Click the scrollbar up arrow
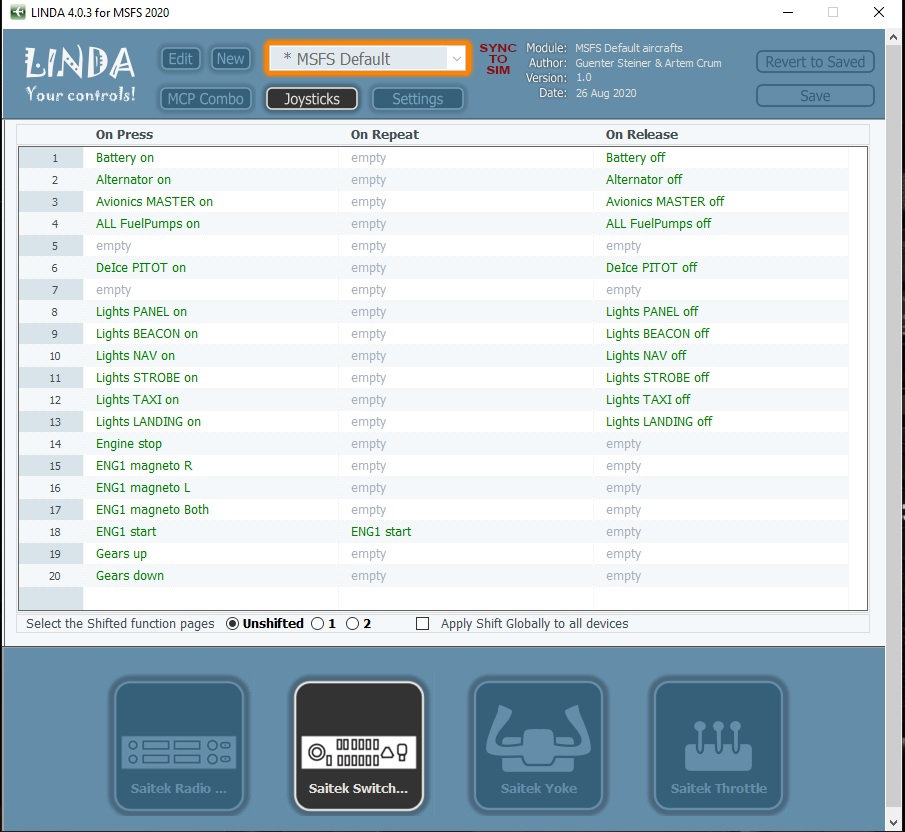The image size is (905, 832). 893,37
